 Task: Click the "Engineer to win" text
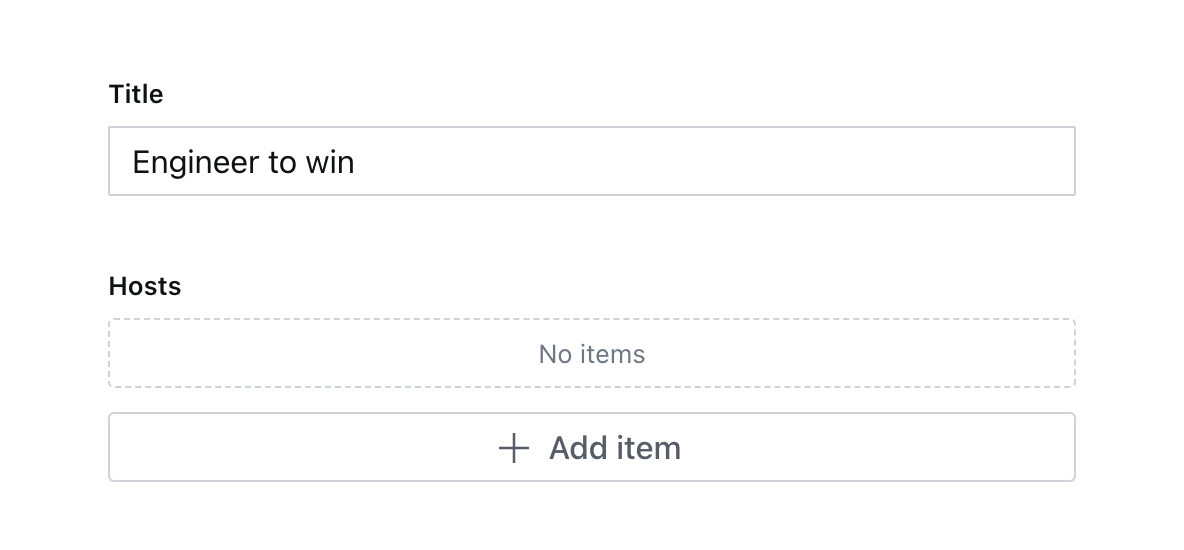(243, 161)
